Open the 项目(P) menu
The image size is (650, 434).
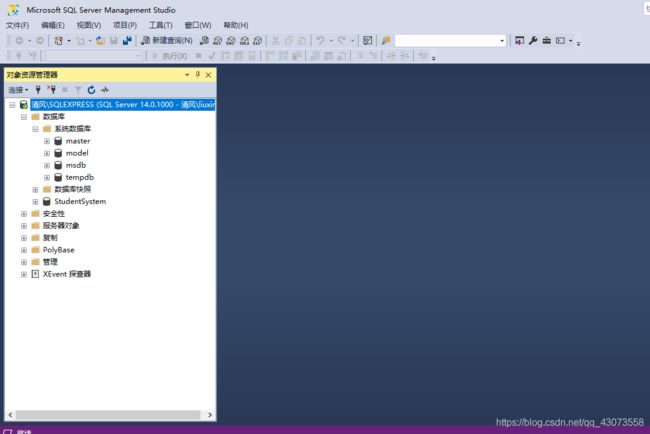click(125, 25)
